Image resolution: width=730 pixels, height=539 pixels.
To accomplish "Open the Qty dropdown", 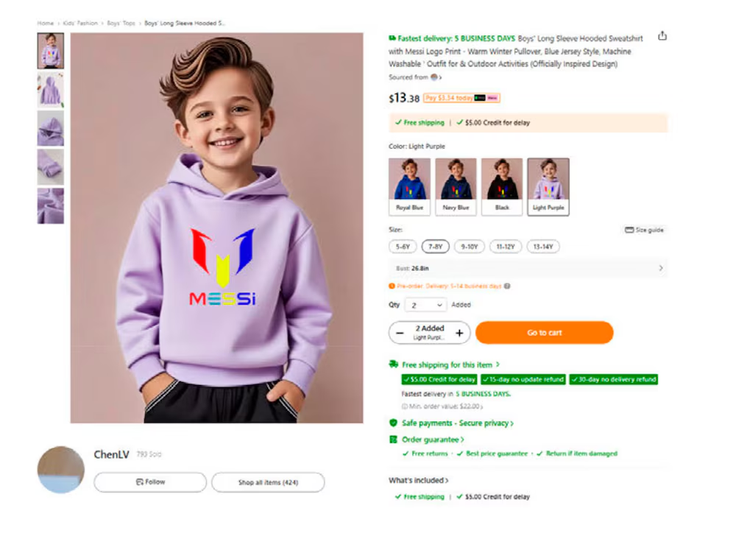I will [426, 305].
